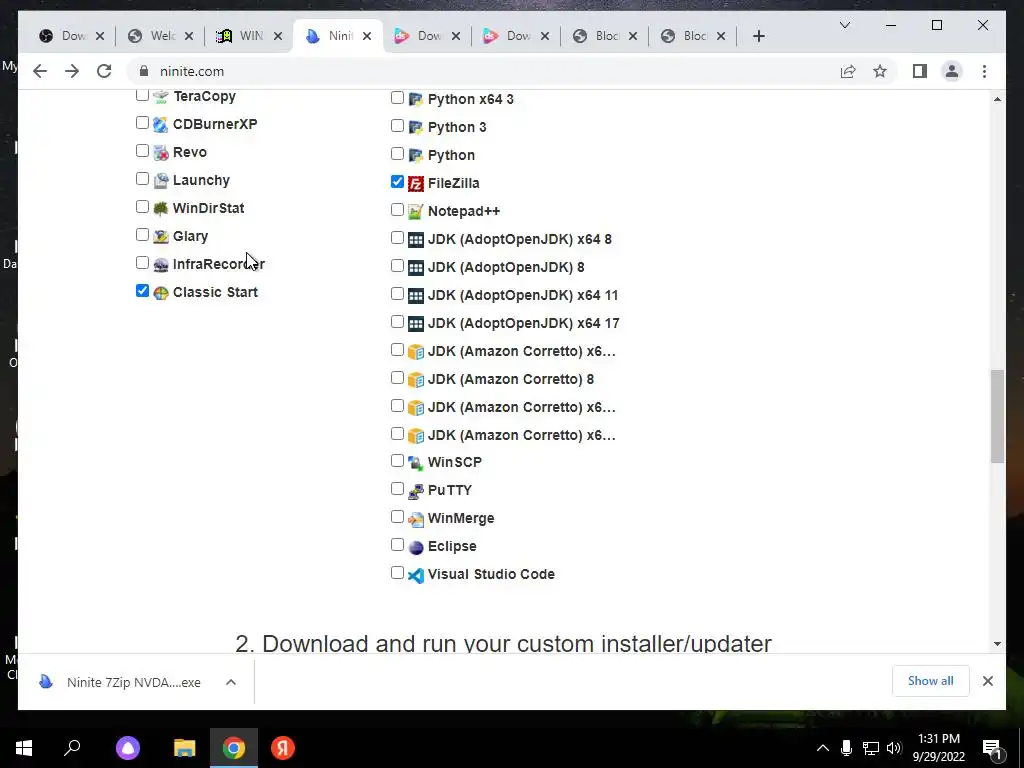Check the Eclipse checkbox
The image size is (1024, 768).
(397, 545)
